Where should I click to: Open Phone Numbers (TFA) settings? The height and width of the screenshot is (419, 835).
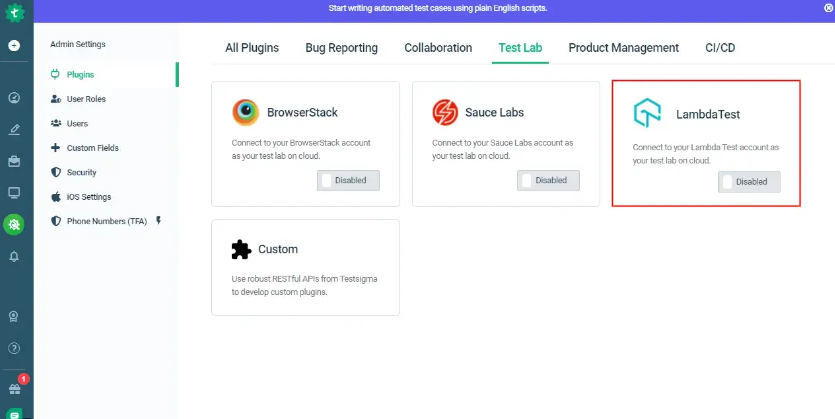click(106, 221)
